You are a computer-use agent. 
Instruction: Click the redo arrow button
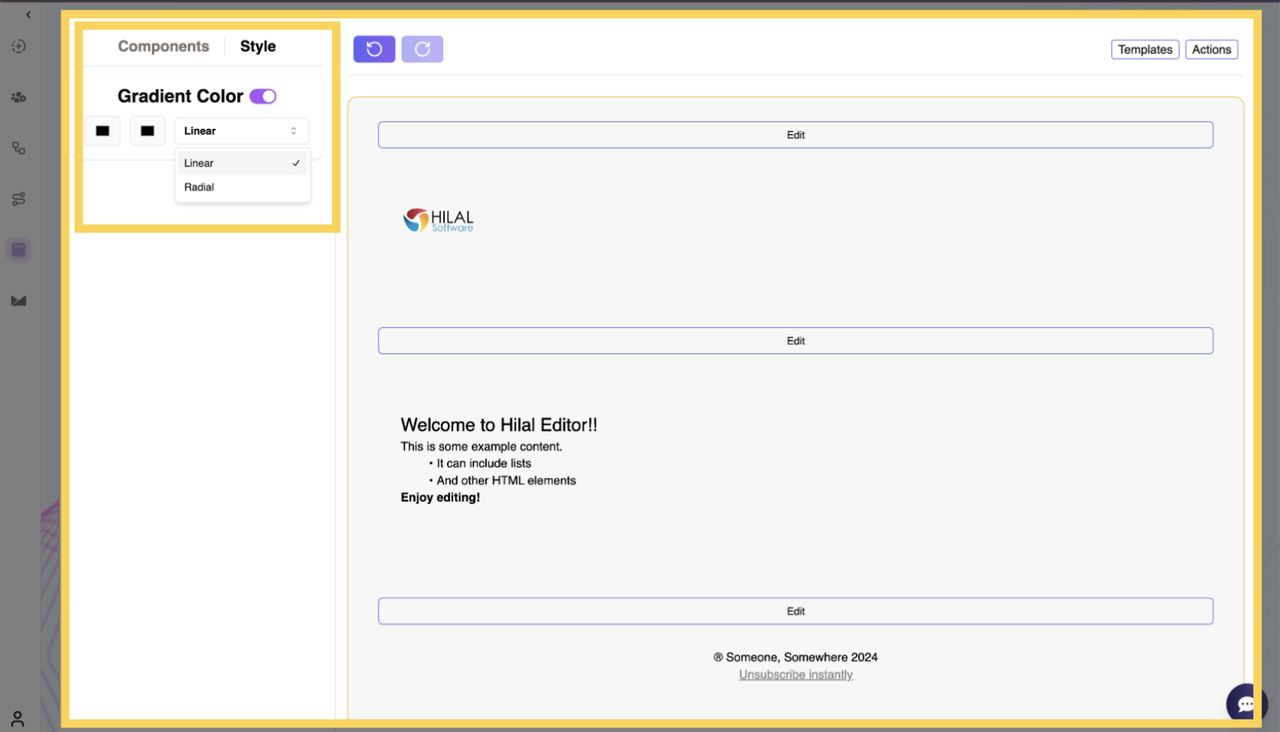(x=422, y=49)
